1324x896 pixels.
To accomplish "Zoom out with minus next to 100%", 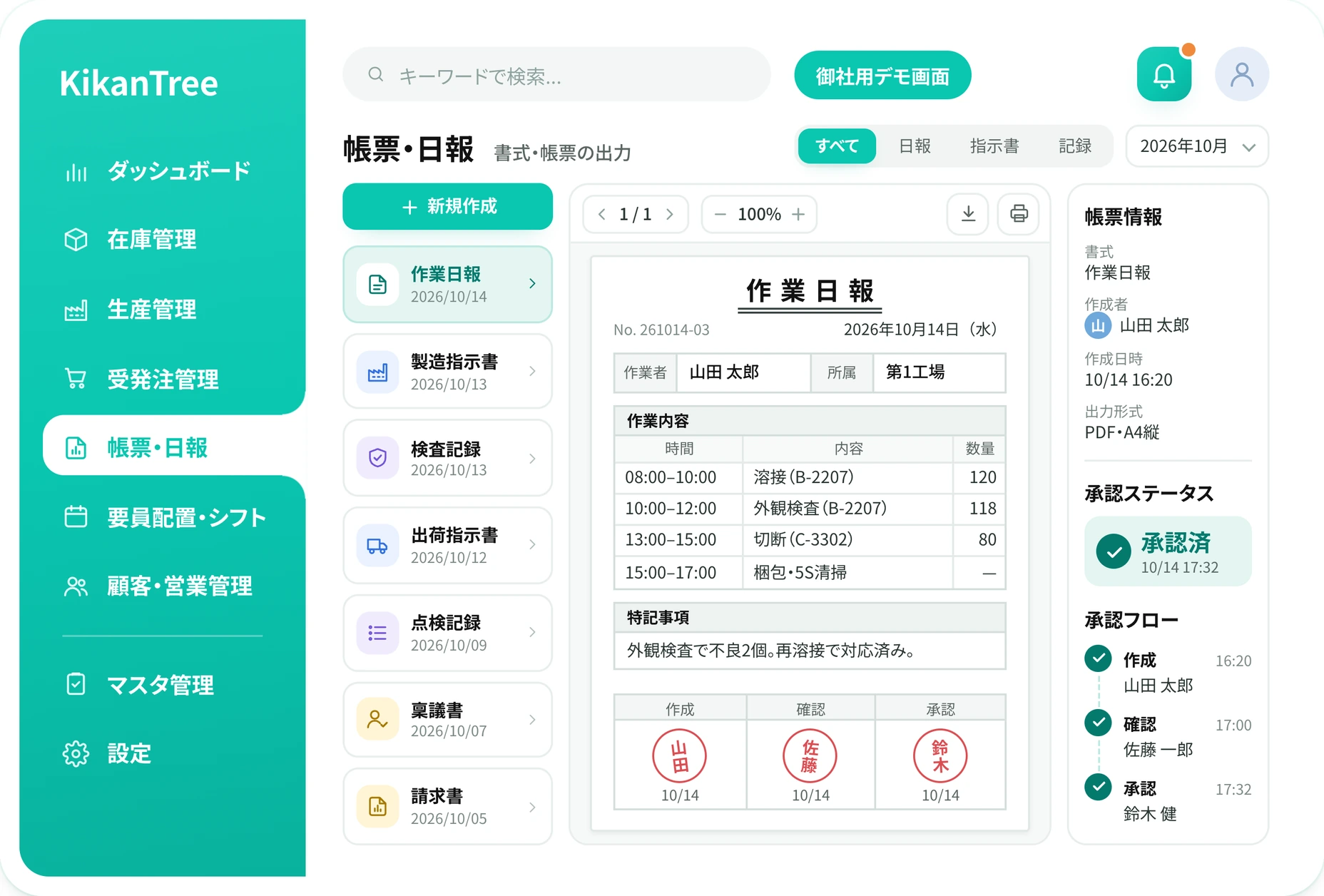I will pos(720,214).
